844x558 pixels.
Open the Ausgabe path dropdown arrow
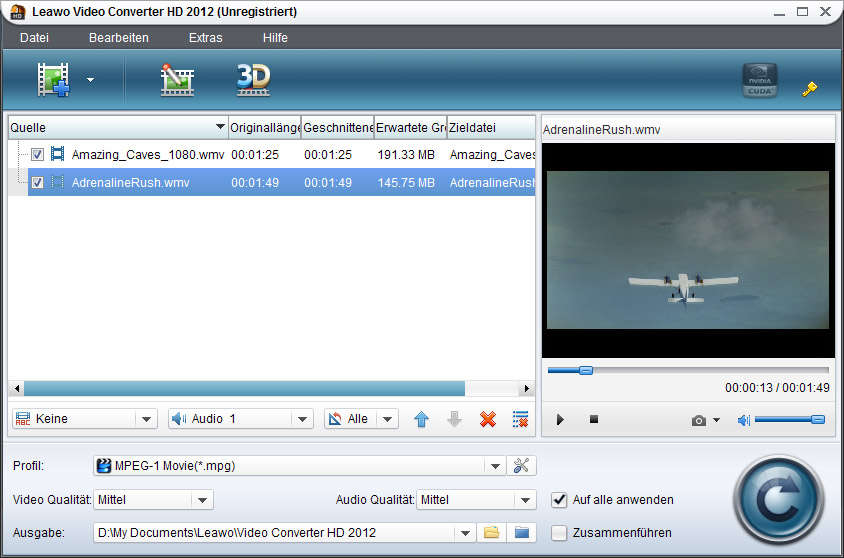coord(465,533)
